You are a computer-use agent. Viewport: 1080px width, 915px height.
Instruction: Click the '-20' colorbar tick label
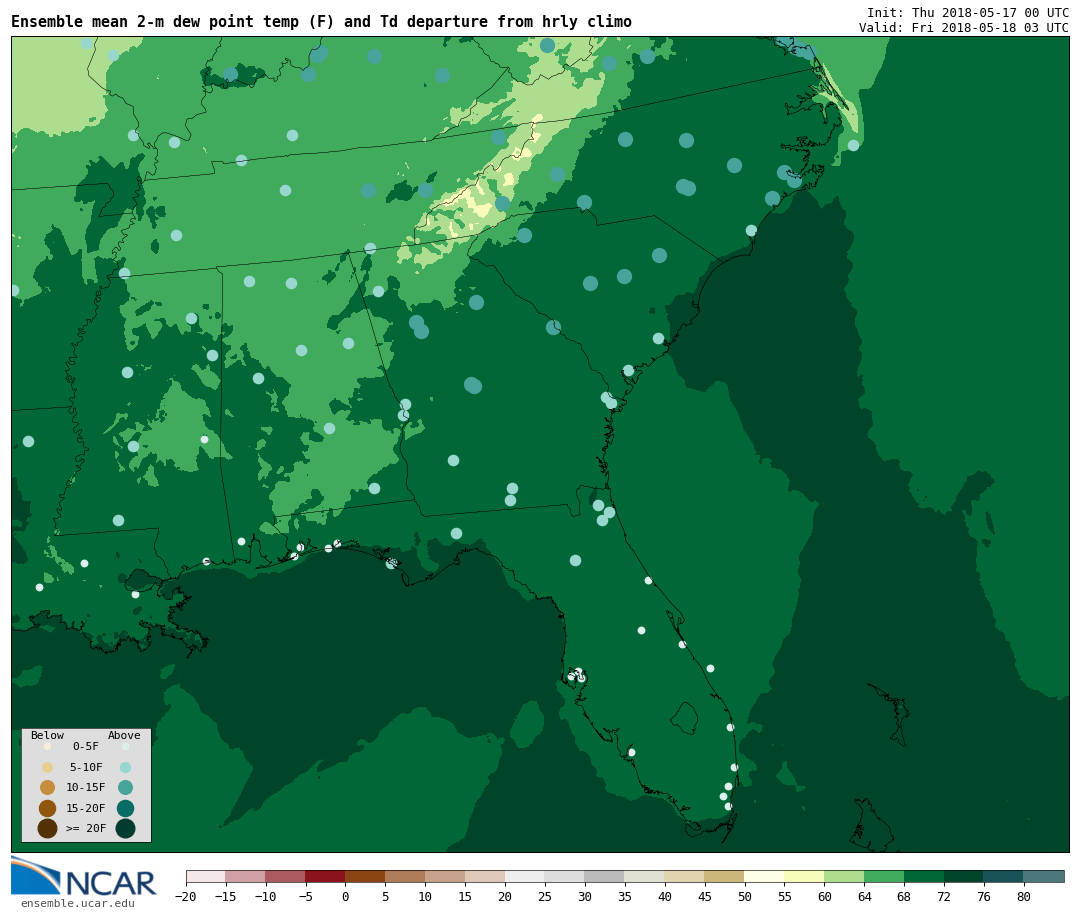pyautogui.click(x=185, y=896)
